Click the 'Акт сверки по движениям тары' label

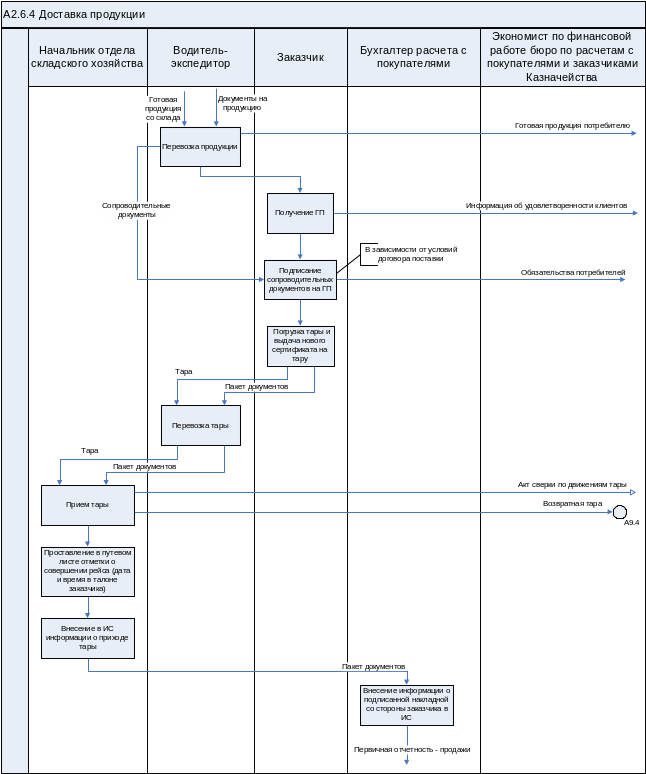[572, 485]
